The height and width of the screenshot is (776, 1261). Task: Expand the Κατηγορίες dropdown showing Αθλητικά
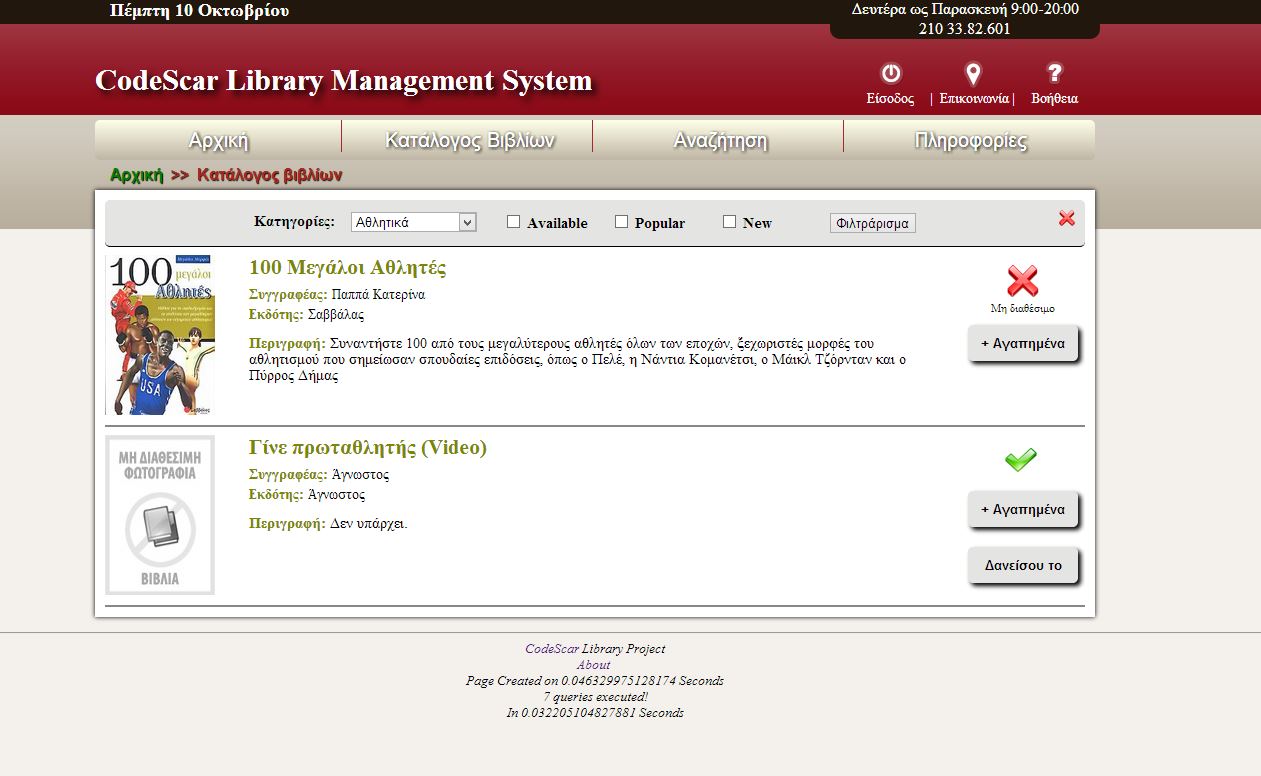[414, 222]
